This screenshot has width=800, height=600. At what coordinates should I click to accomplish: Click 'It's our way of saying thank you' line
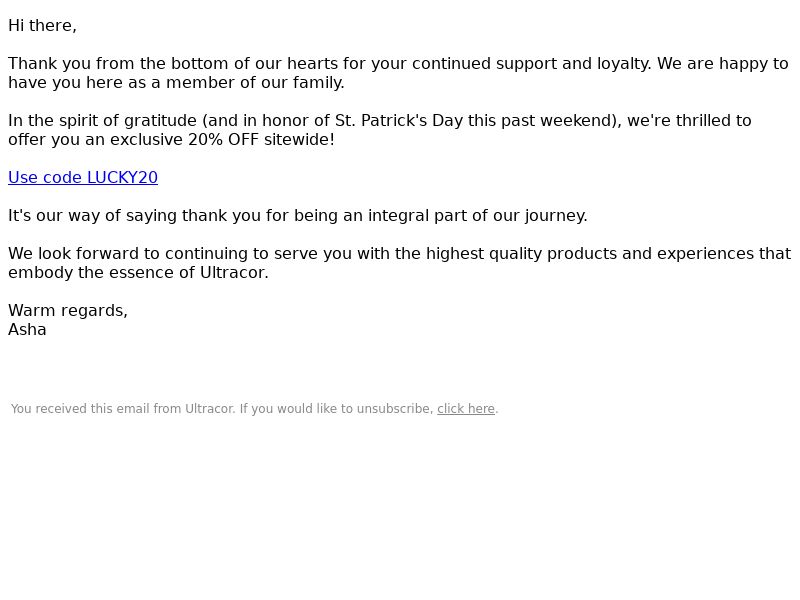pyautogui.click(x=297, y=216)
